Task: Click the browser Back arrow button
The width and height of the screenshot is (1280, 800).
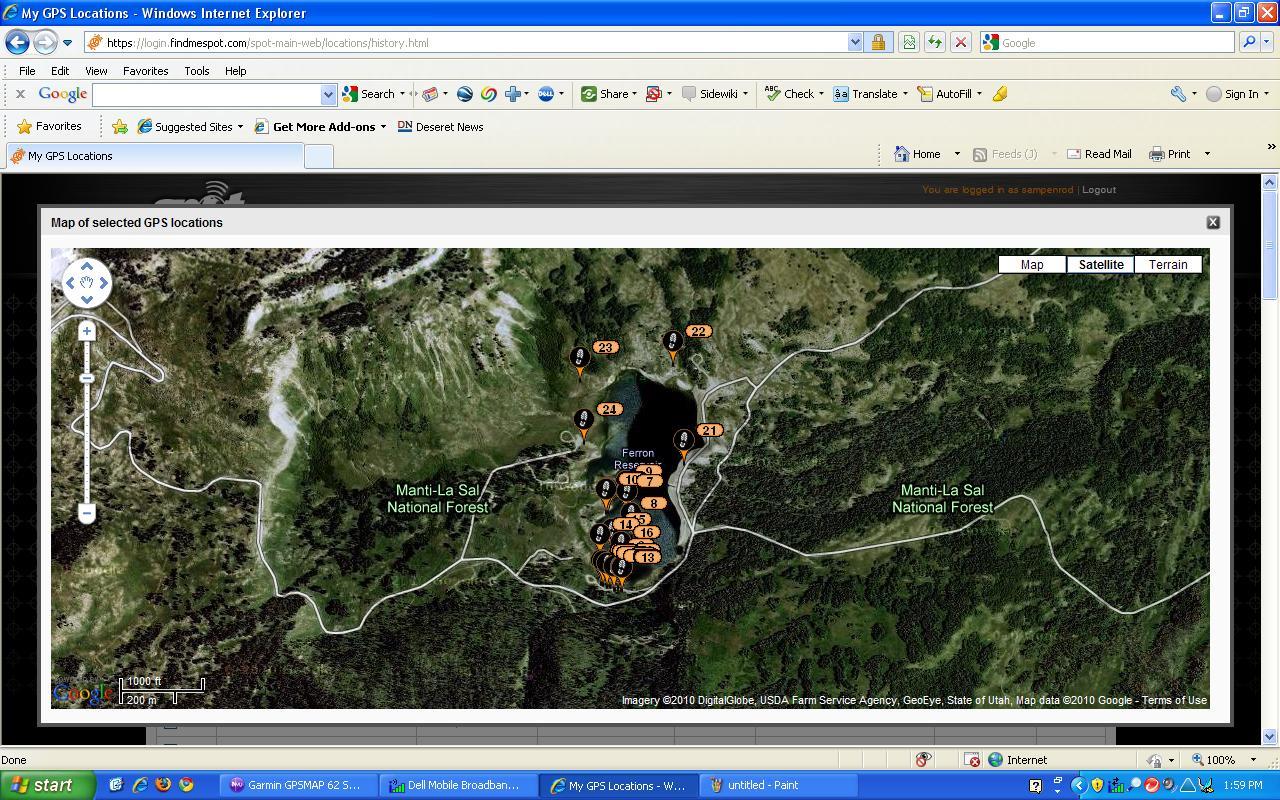Action: (x=17, y=42)
